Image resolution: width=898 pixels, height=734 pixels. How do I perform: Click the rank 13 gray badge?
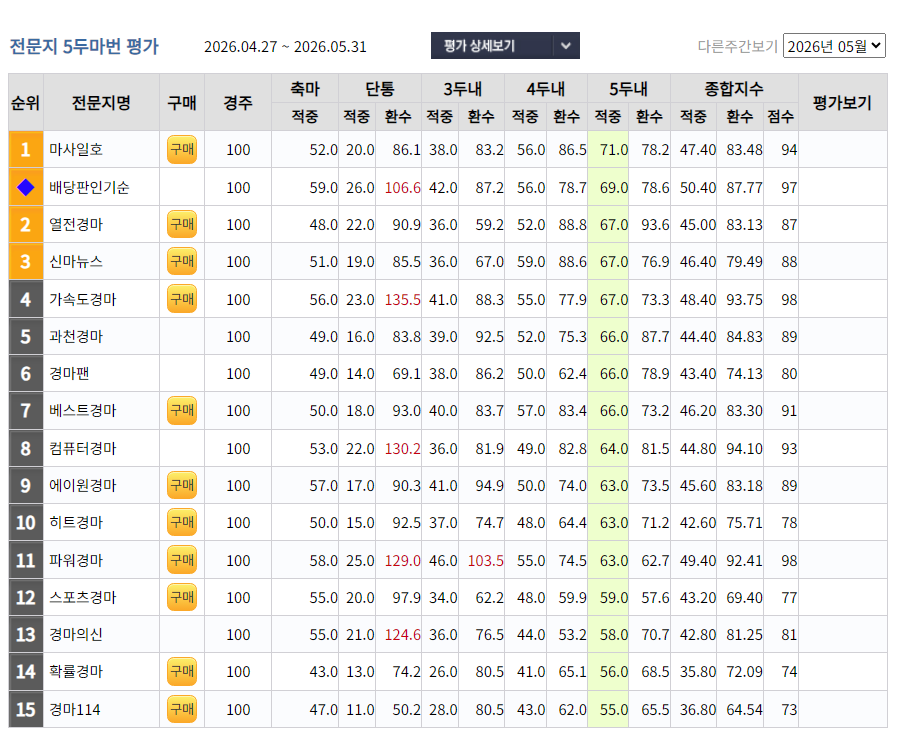coord(26,634)
